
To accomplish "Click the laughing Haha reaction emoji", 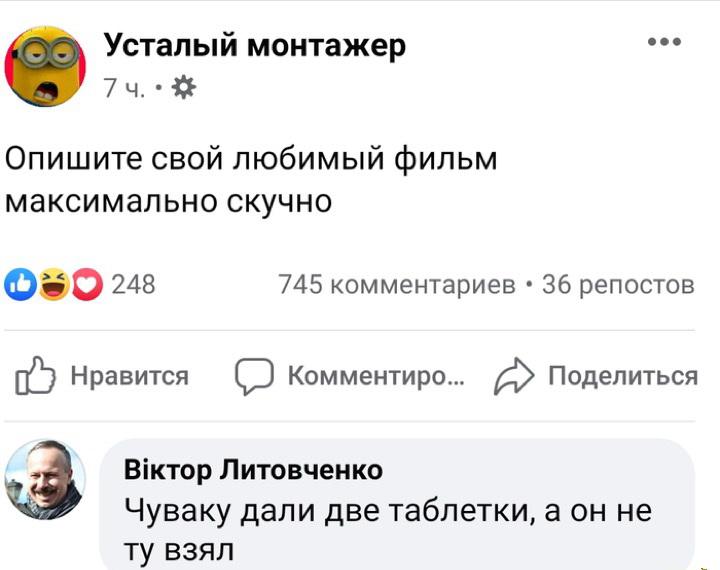I will point(54,285).
